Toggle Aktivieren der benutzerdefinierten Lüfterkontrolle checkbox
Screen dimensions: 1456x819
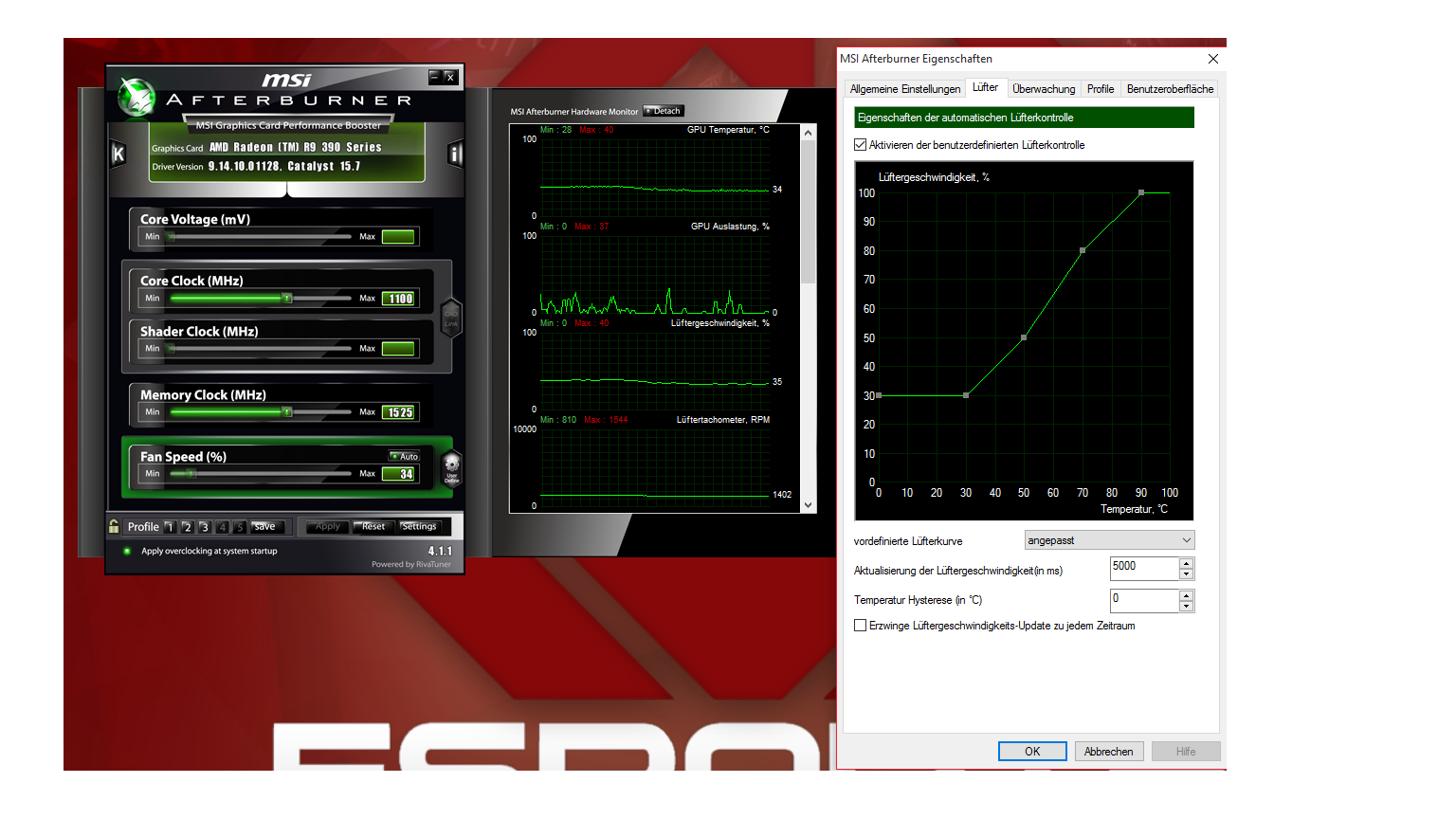coord(861,145)
